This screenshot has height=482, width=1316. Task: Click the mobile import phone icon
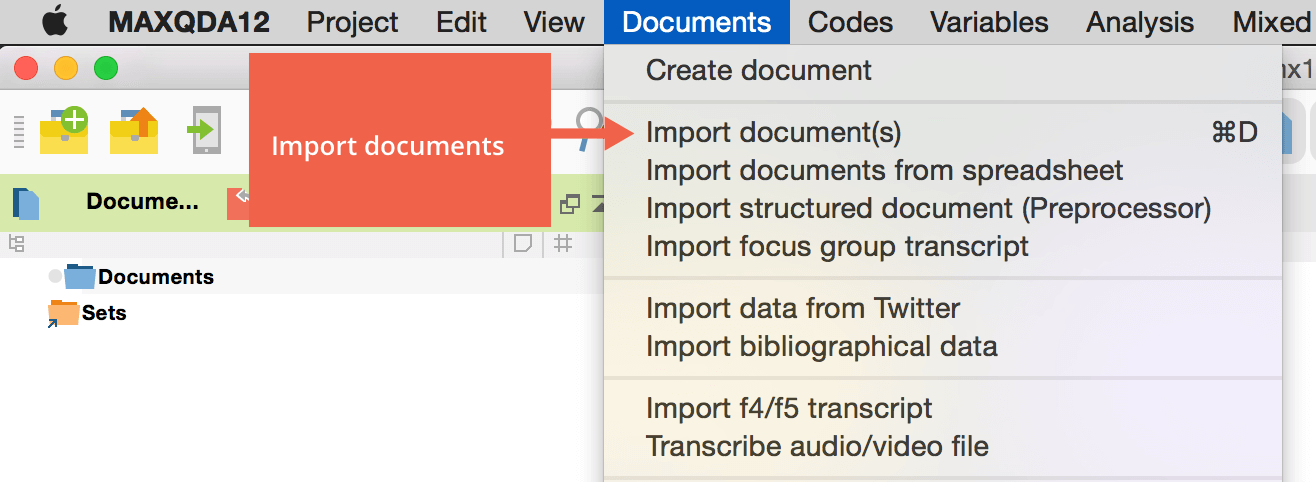[204, 131]
